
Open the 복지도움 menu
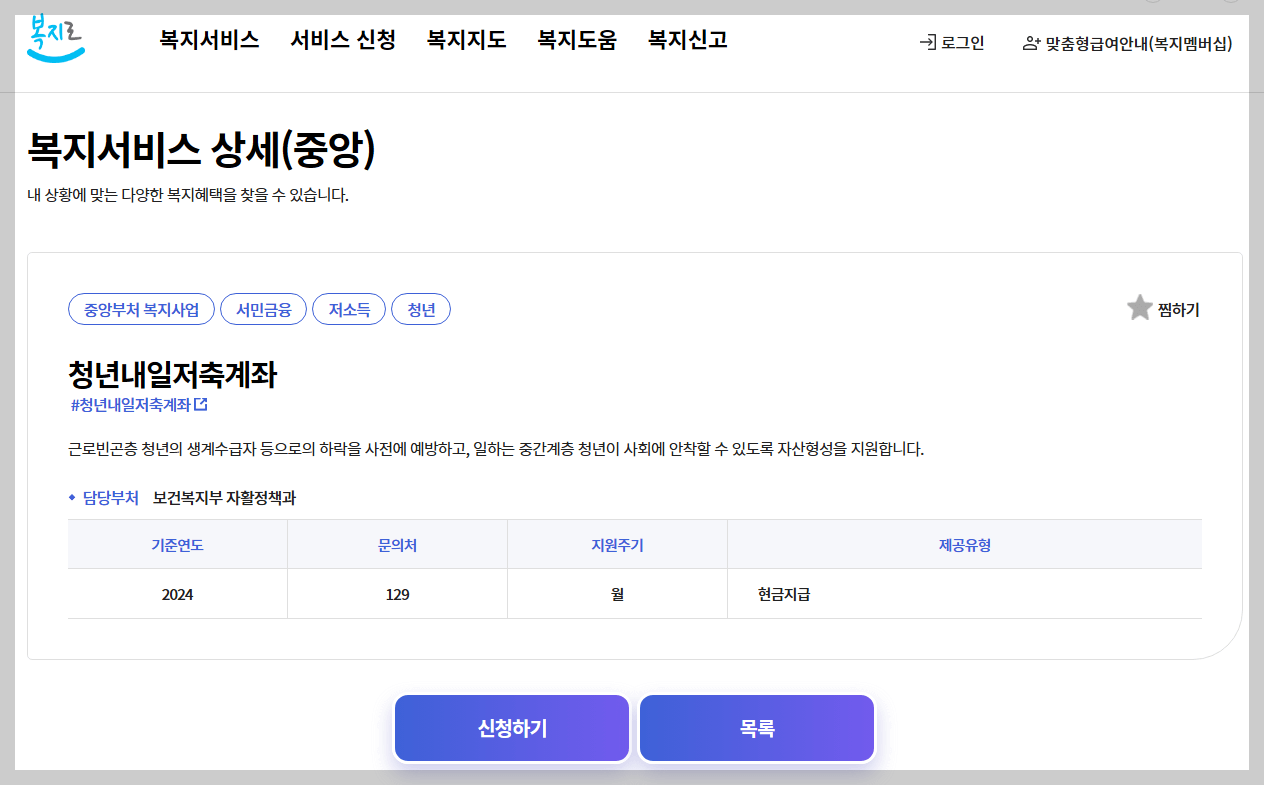point(575,41)
